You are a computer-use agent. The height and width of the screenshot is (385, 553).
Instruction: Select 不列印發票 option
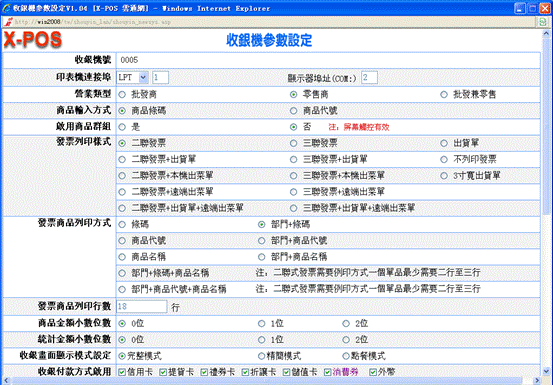(x=444, y=159)
